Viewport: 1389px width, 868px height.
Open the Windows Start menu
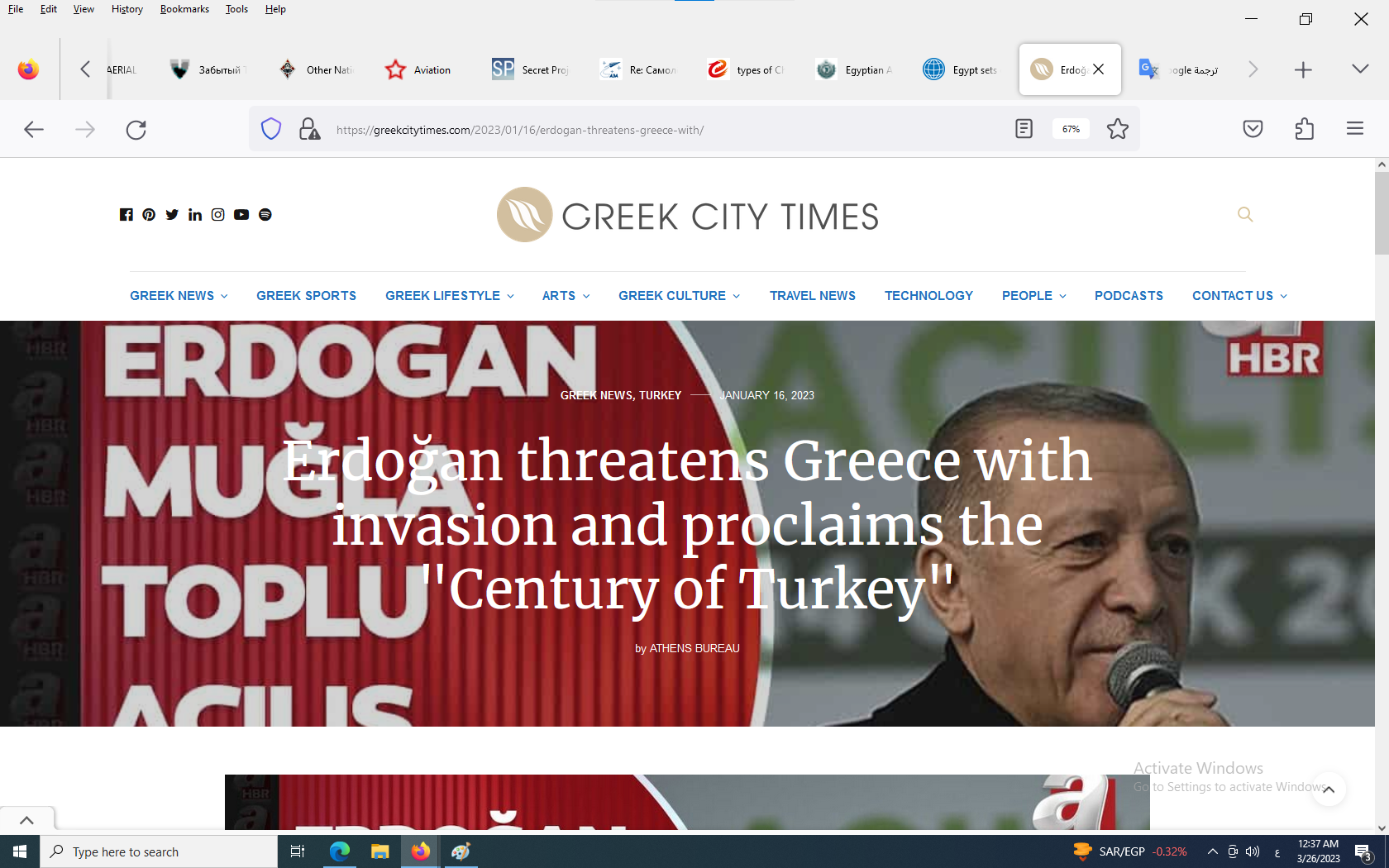(20, 851)
